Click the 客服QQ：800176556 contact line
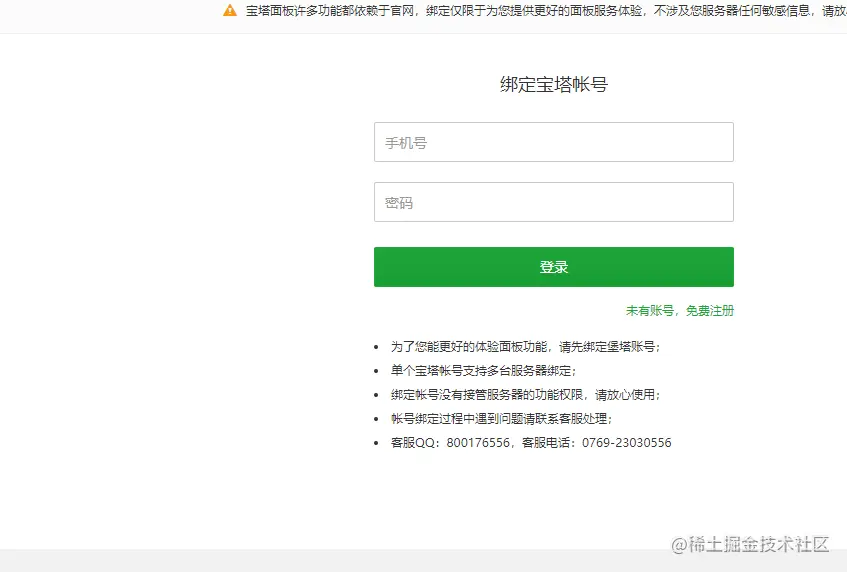This screenshot has height=572, width=847. click(x=531, y=443)
